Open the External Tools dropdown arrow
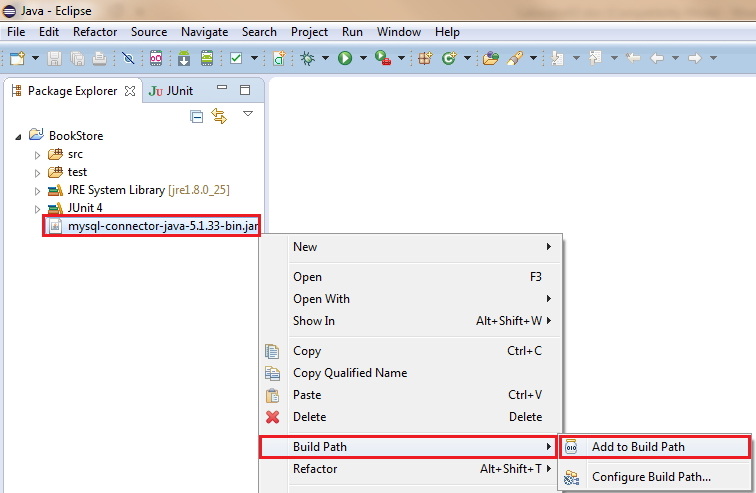Viewport: 756px width, 493px height. coord(401,58)
